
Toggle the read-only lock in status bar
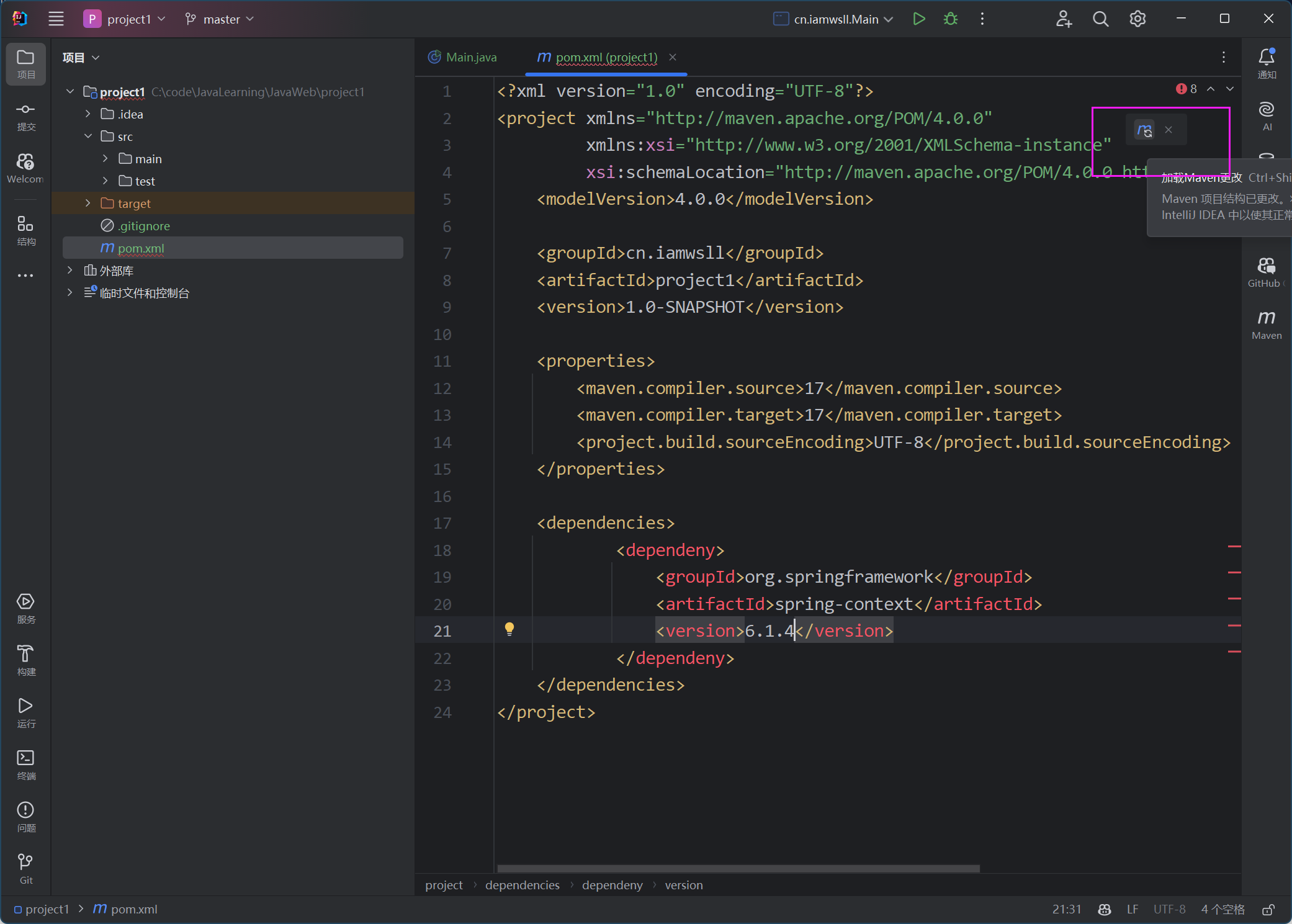[x=1268, y=910]
